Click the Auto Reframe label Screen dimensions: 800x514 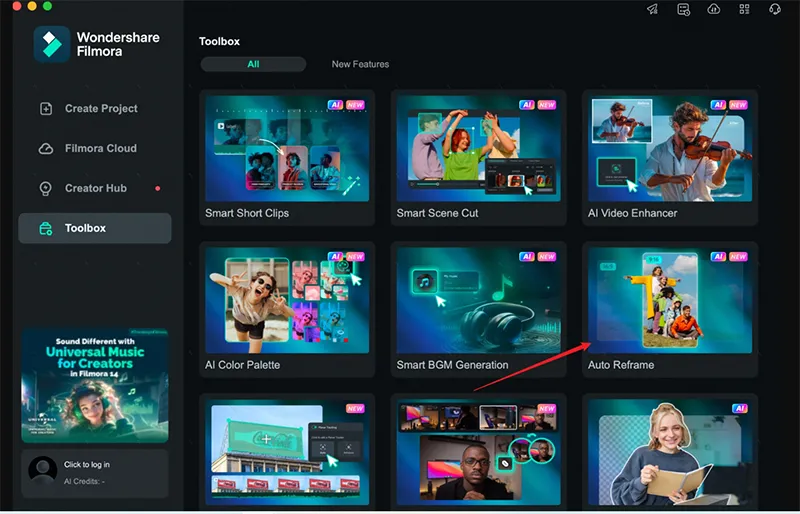pos(621,365)
